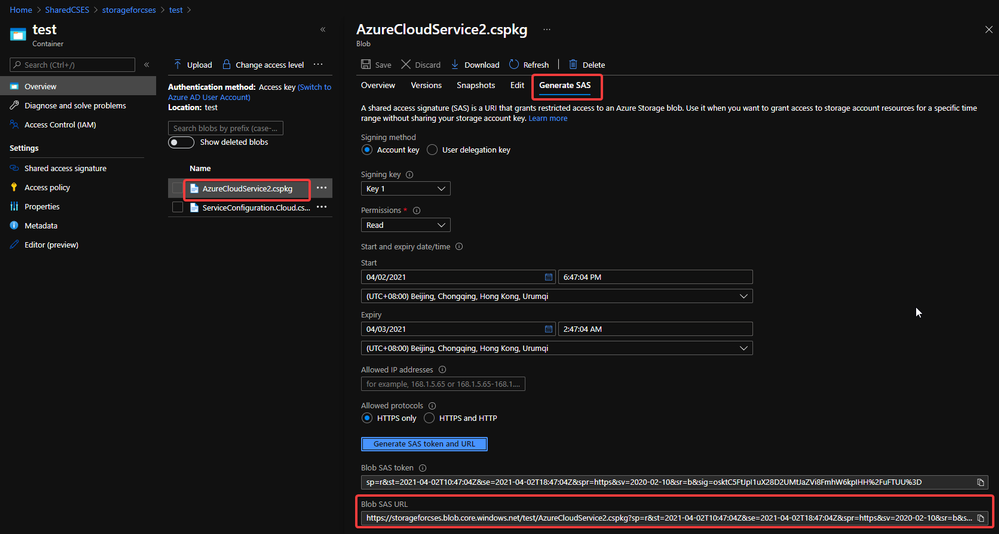This screenshot has height=534, width=999.
Task: Copy the Blob SAS URL value
Action: pos(981,517)
